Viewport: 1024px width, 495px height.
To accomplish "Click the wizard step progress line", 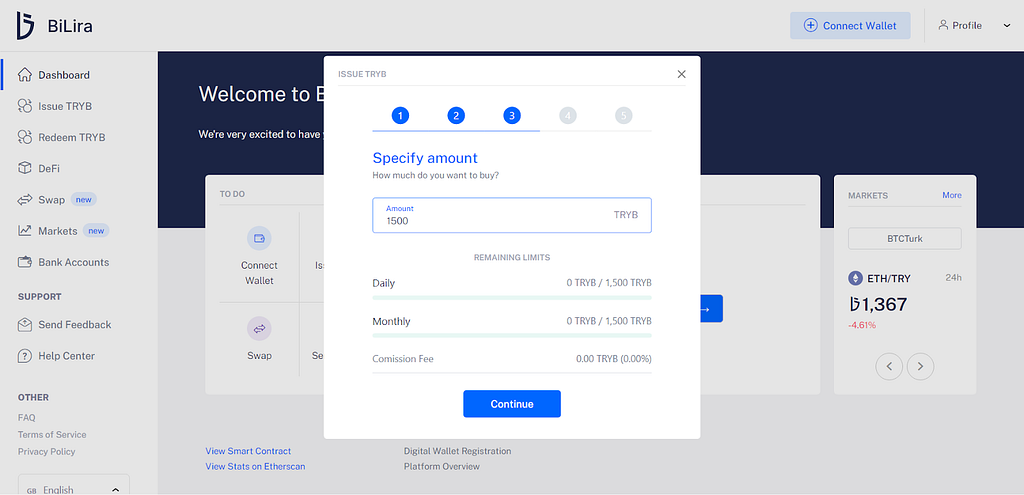I will point(512,131).
